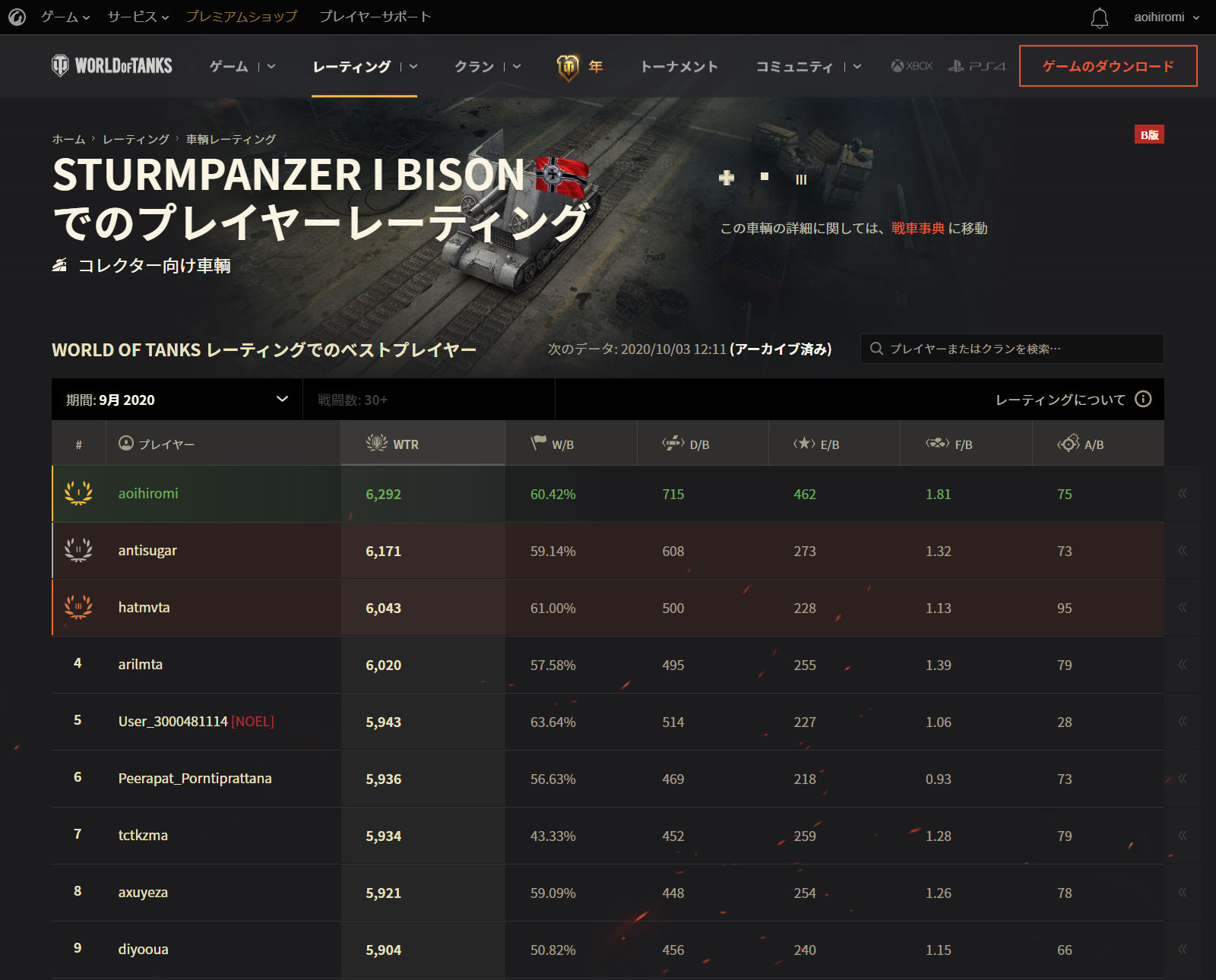Expand the コミュニティ nav chevron

[x=857, y=66]
